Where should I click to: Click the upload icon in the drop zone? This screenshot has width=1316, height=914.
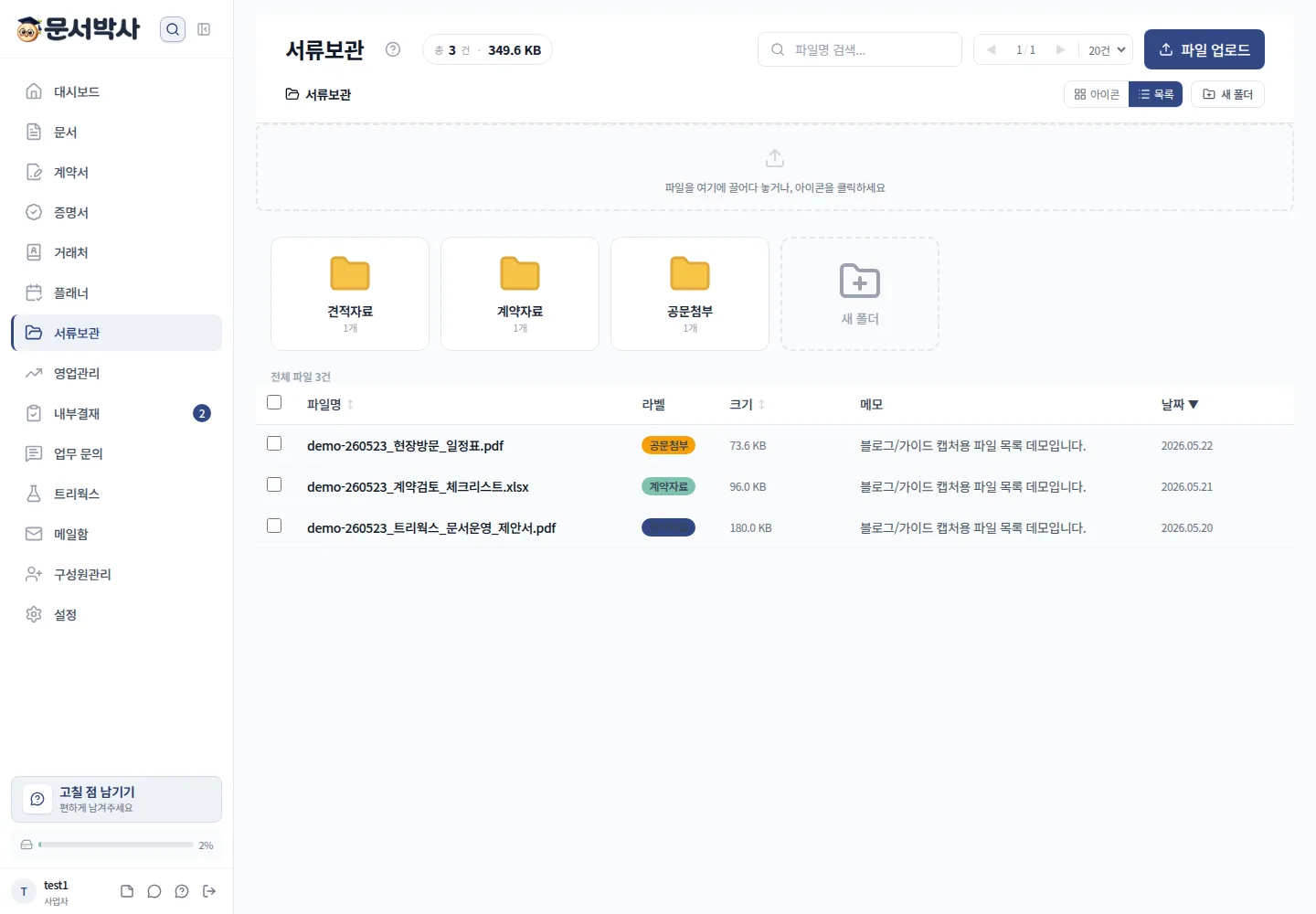pyautogui.click(x=775, y=158)
